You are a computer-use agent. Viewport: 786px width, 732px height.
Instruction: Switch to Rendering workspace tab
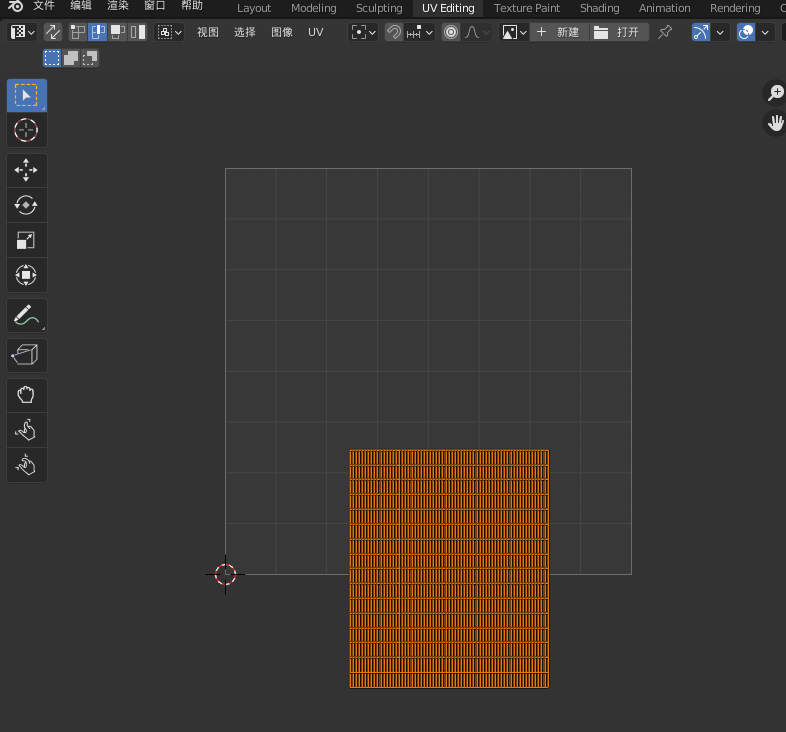click(x=735, y=8)
